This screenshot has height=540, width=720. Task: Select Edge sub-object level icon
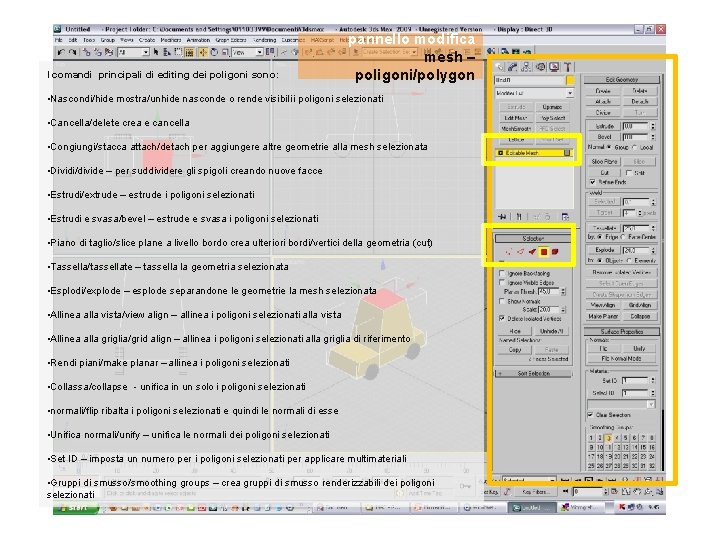point(520,252)
